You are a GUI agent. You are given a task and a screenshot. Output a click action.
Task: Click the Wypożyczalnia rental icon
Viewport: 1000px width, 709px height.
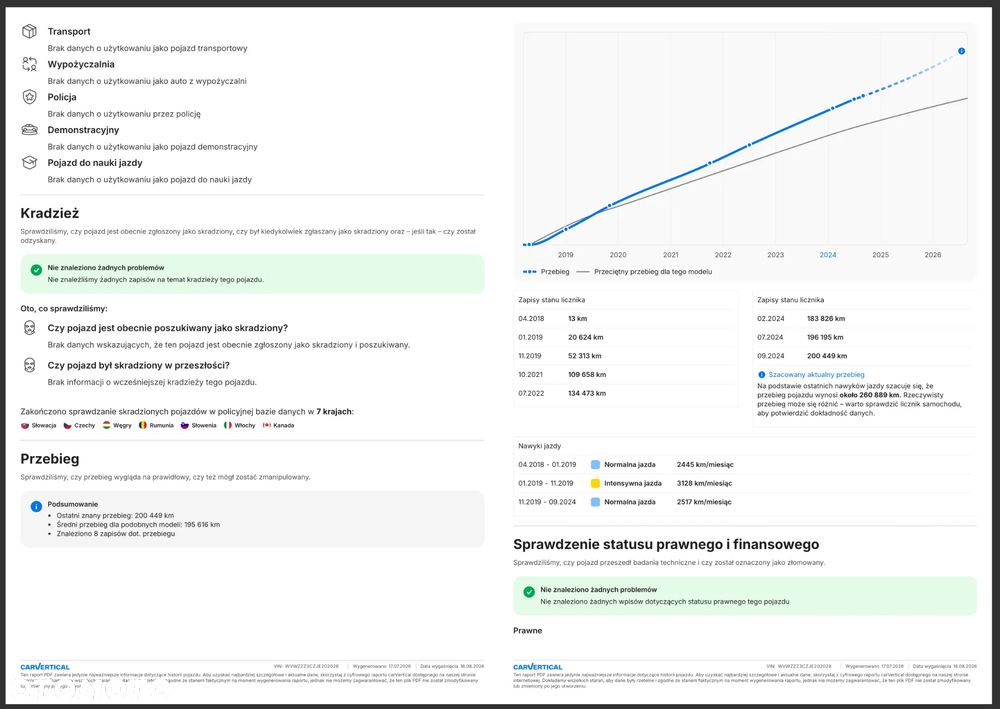tap(29, 64)
